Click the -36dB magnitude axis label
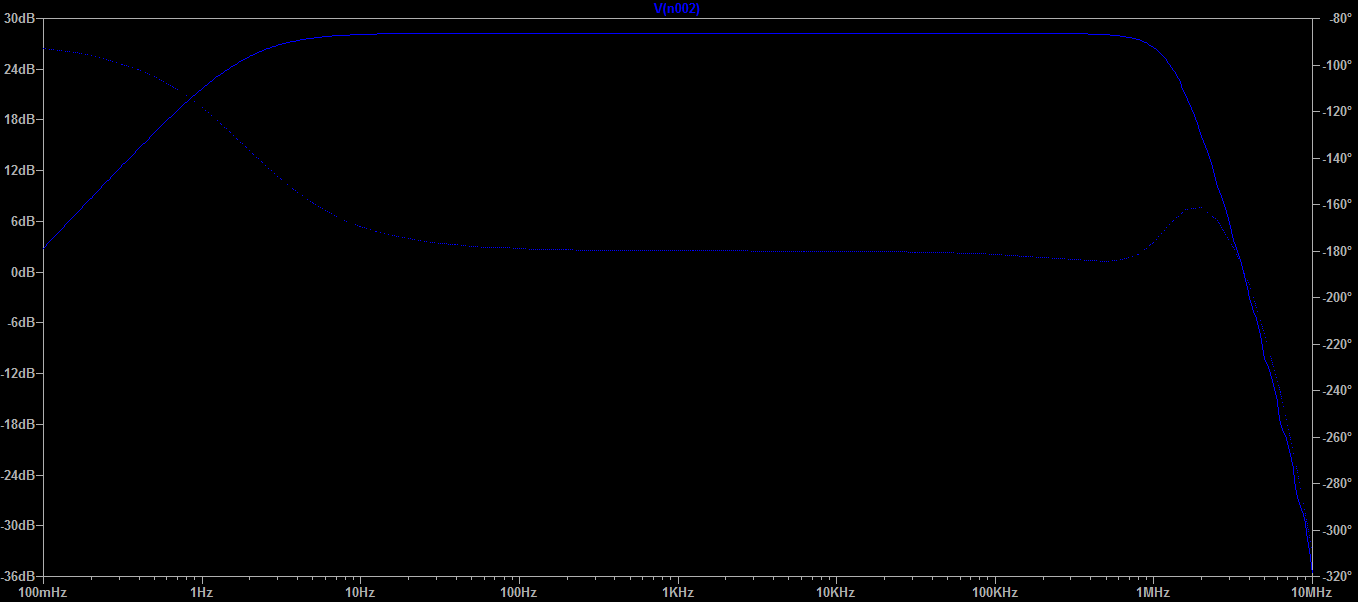 (19, 577)
